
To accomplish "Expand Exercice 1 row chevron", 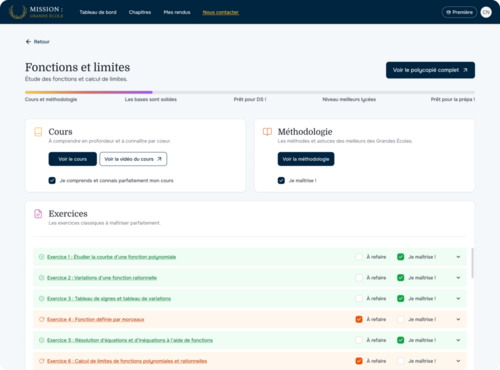I will 458,257.
